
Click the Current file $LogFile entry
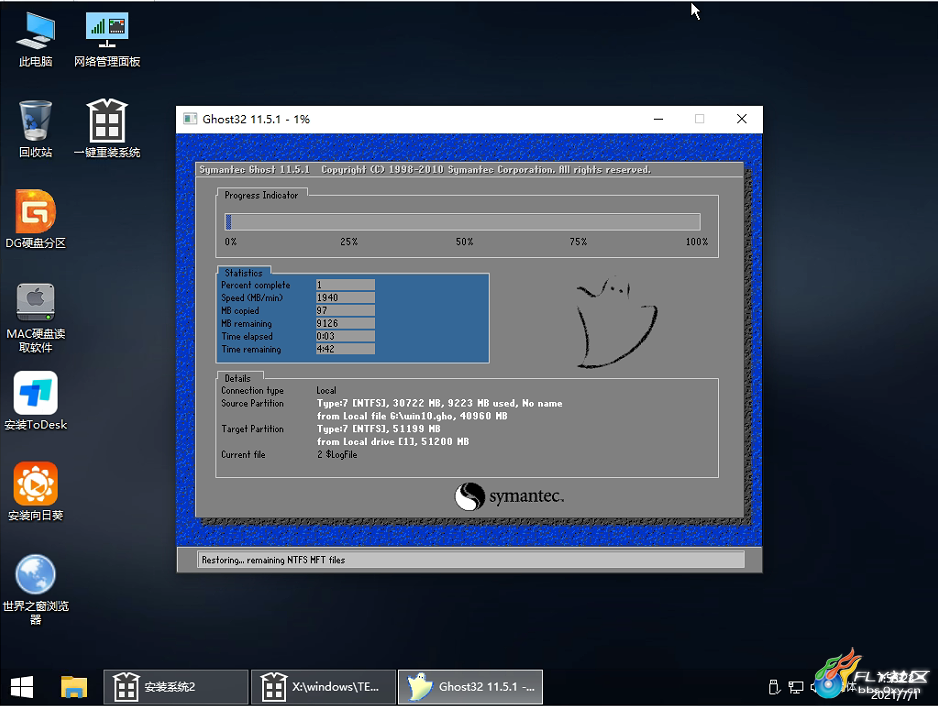(x=337, y=455)
